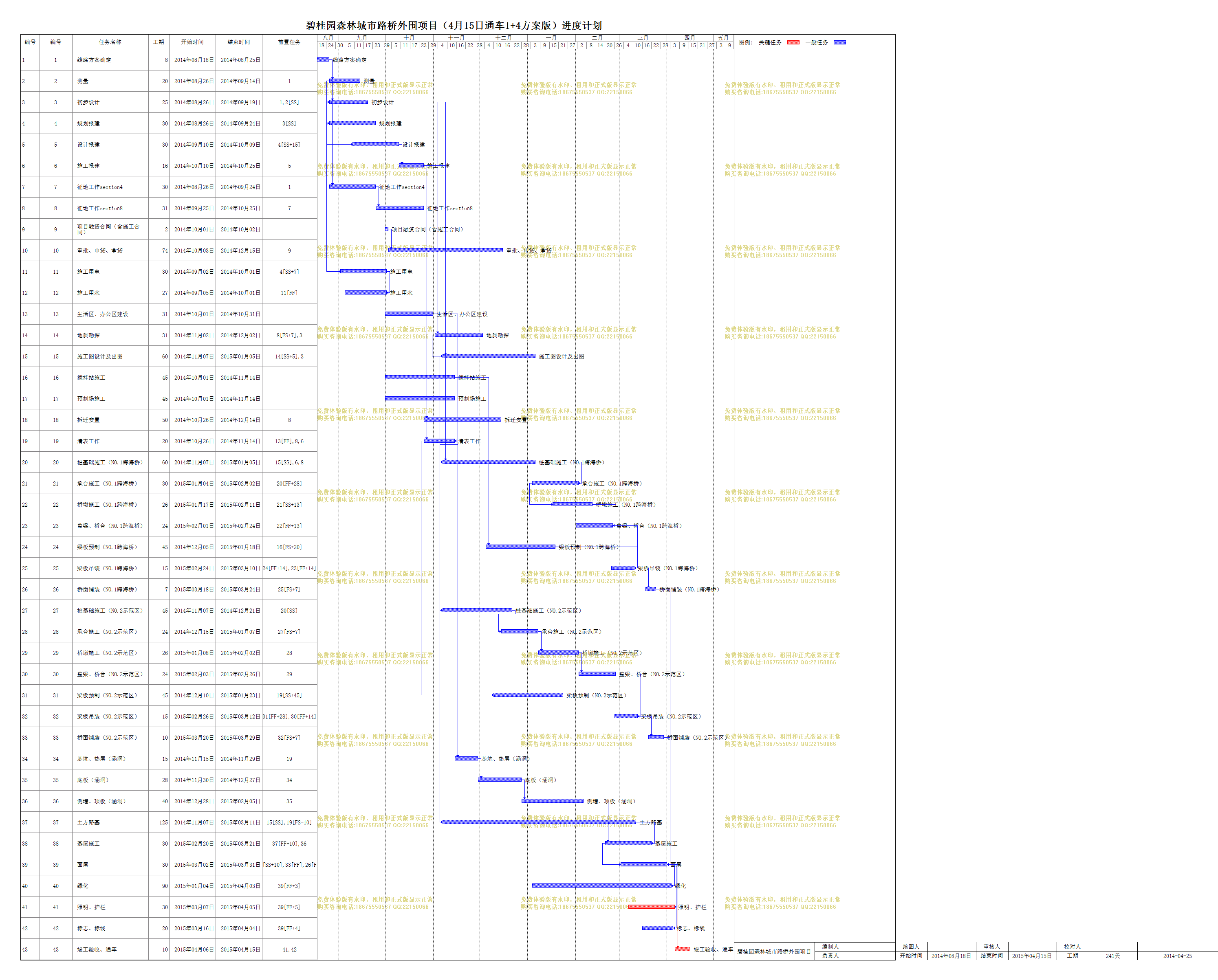Click the date 2014-04-25 in the footer
The width and height of the screenshot is (1218, 980).
click(x=1177, y=956)
